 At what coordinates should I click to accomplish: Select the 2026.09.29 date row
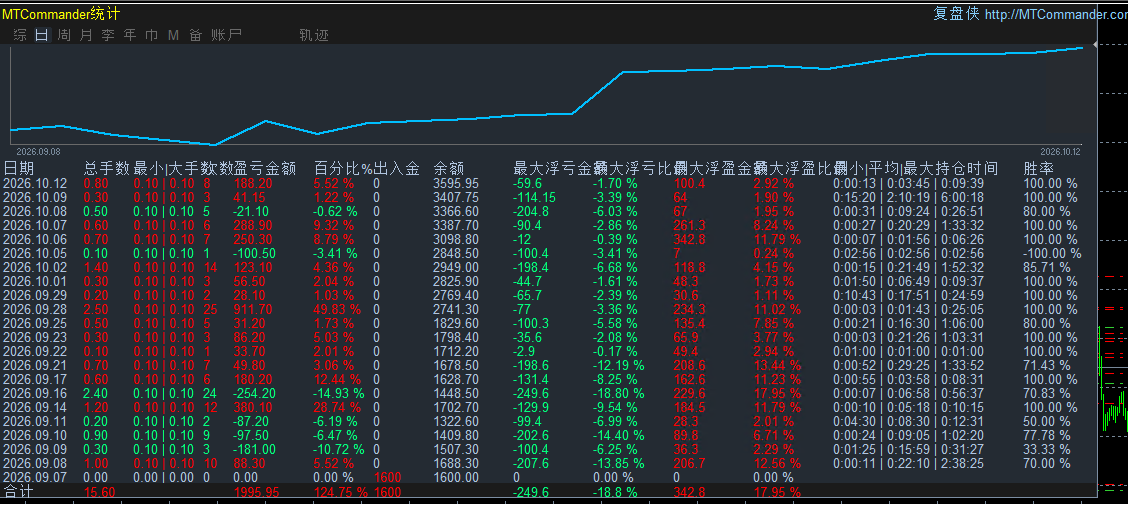[x=35, y=295]
